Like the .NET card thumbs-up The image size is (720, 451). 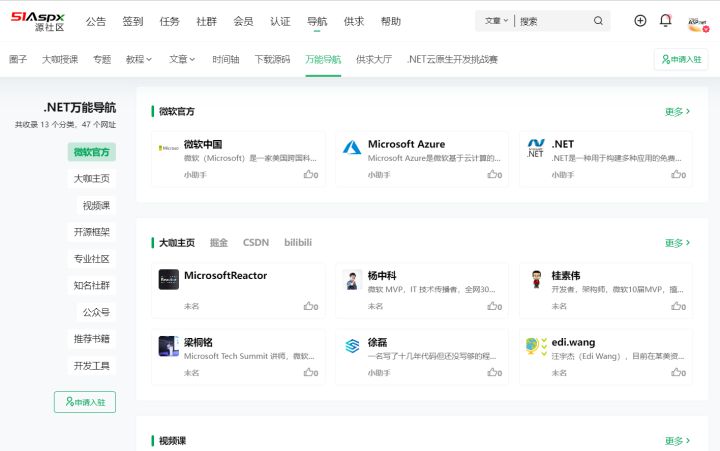point(678,175)
